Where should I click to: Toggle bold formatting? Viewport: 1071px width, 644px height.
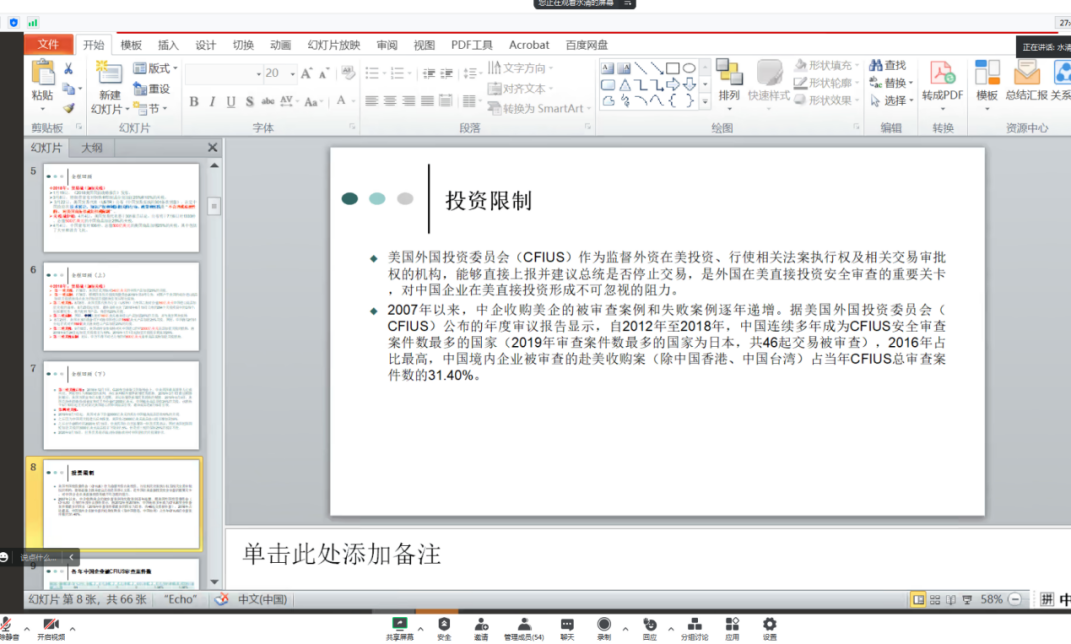coord(194,101)
